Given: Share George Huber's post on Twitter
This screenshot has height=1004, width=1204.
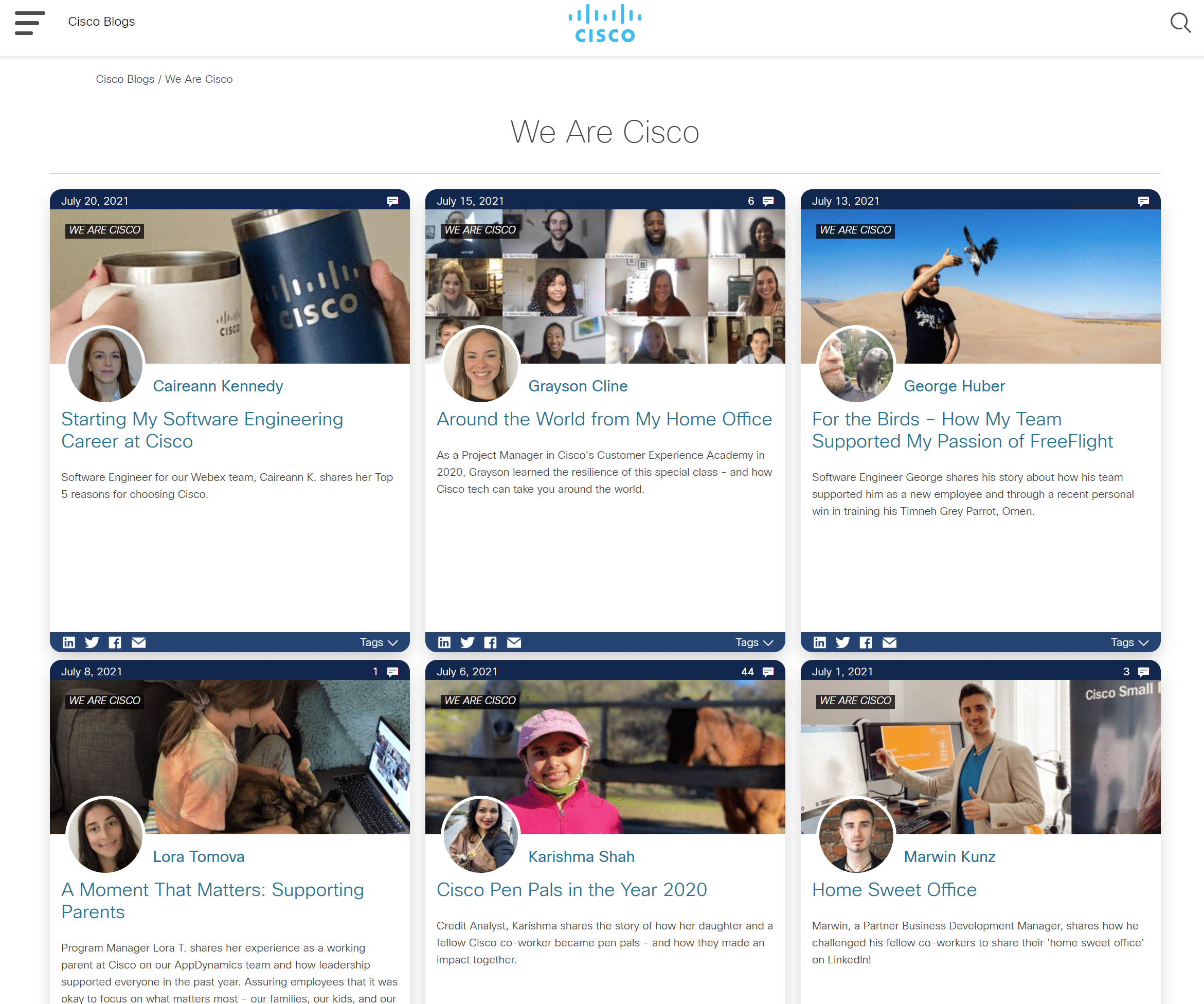Looking at the screenshot, I should point(843,643).
